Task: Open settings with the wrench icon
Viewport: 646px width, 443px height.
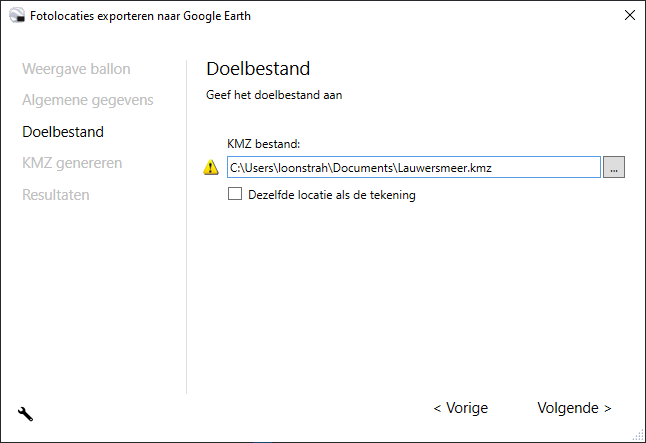Action: pyautogui.click(x=26, y=413)
